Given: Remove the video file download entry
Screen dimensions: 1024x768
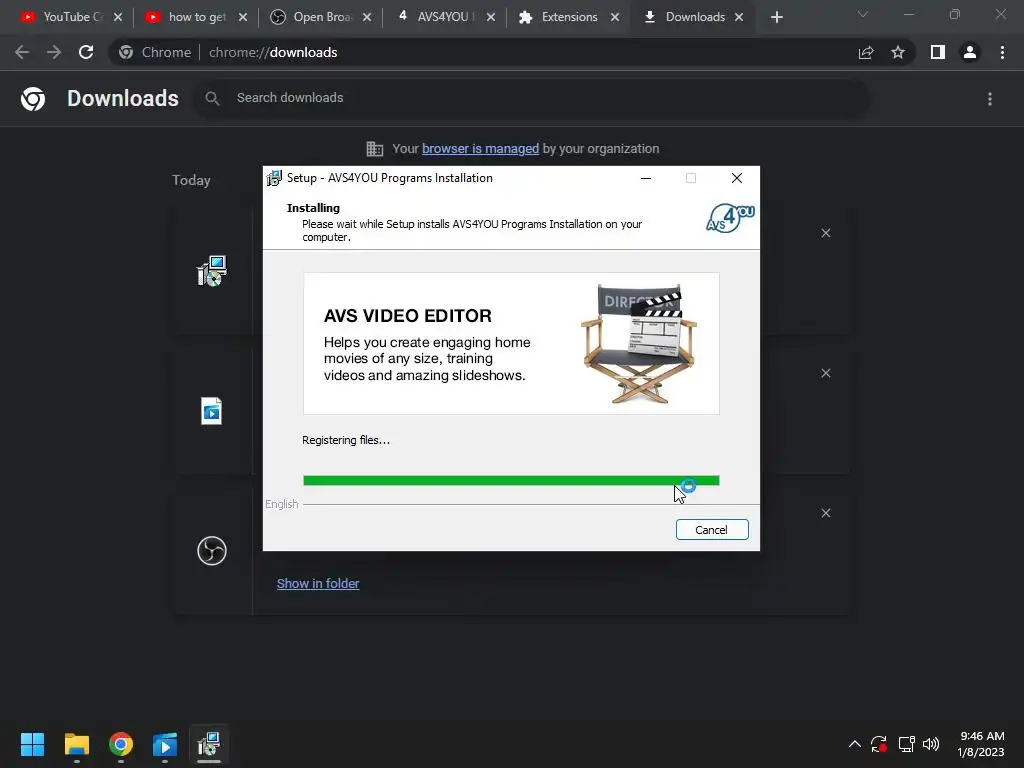Looking at the screenshot, I should tap(826, 373).
